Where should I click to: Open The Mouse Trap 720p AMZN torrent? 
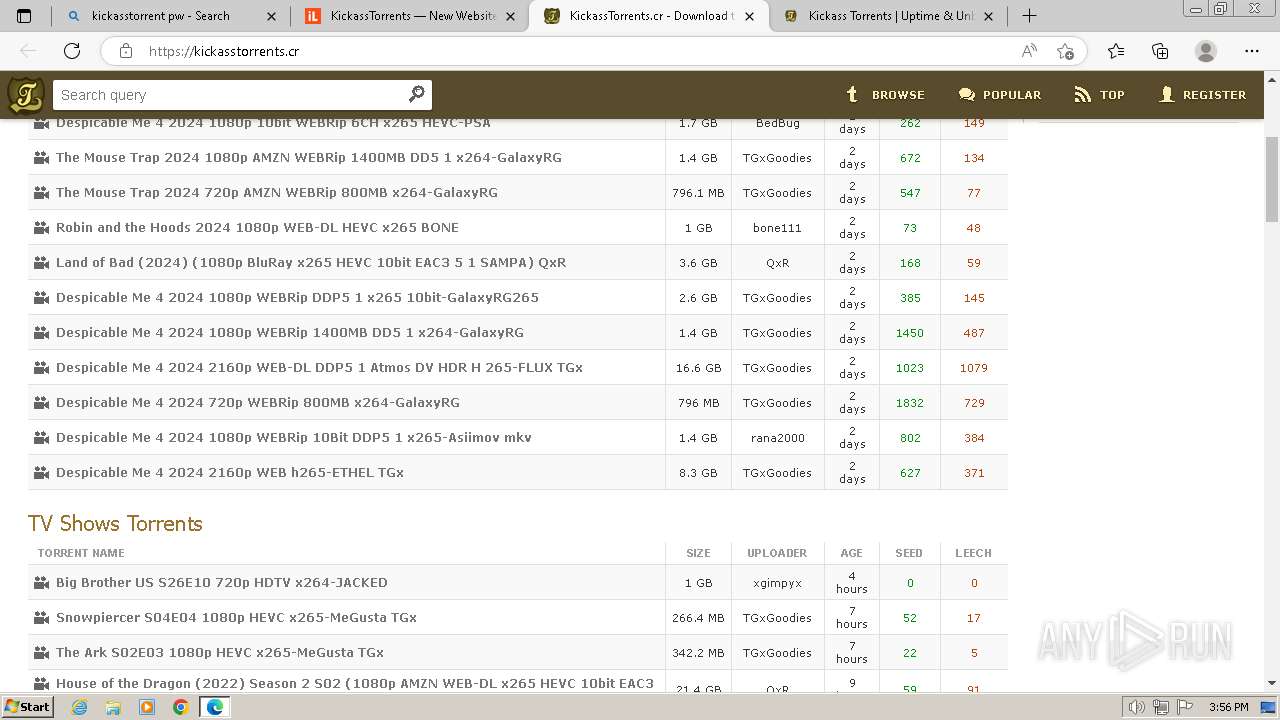(x=277, y=193)
